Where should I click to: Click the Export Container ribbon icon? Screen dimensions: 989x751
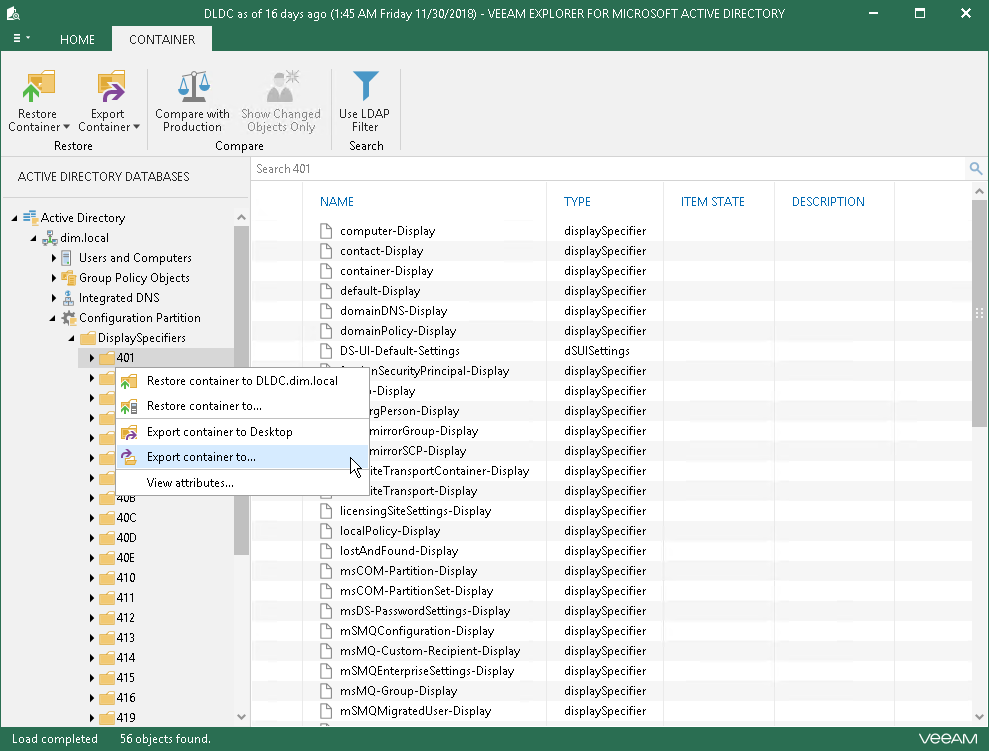pos(109,88)
